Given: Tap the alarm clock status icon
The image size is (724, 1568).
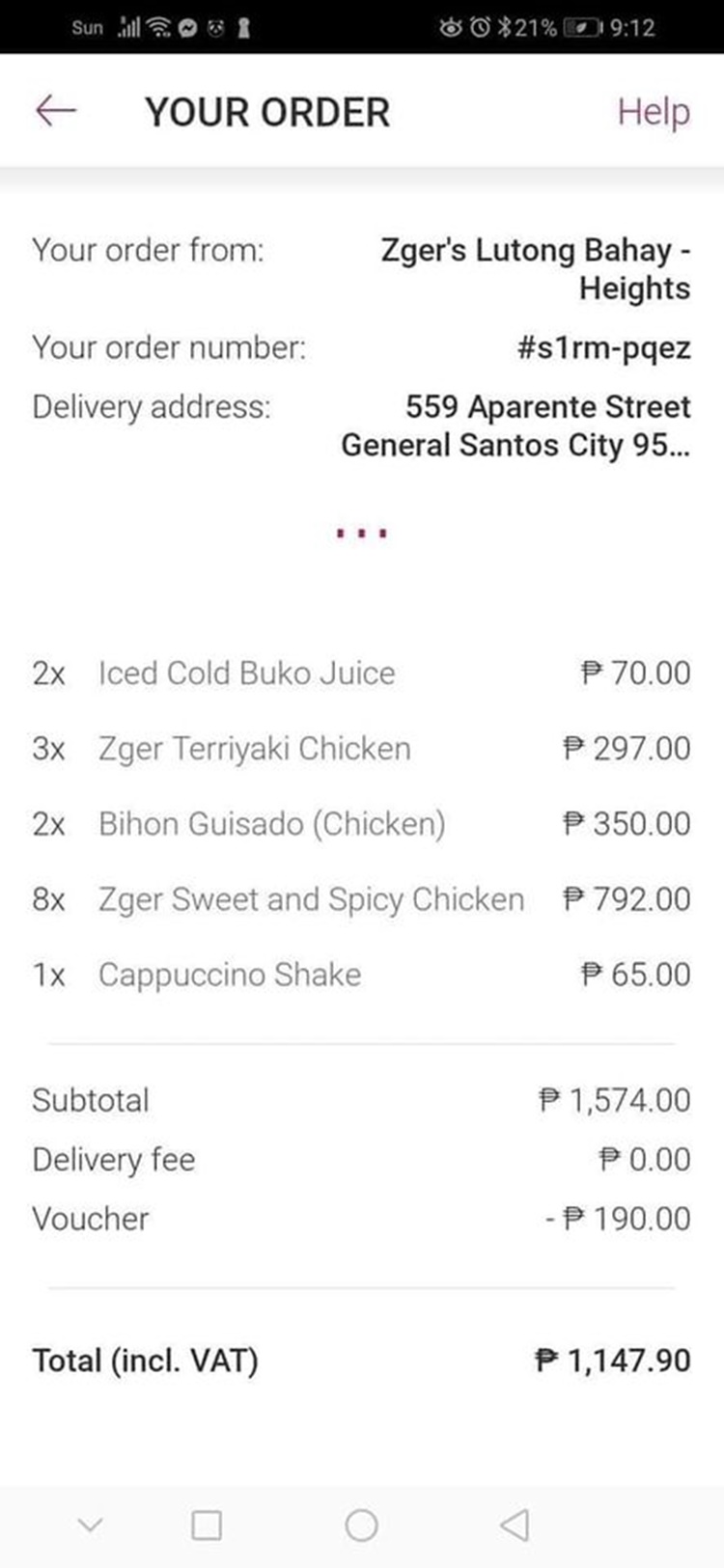Looking at the screenshot, I should [x=479, y=28].
